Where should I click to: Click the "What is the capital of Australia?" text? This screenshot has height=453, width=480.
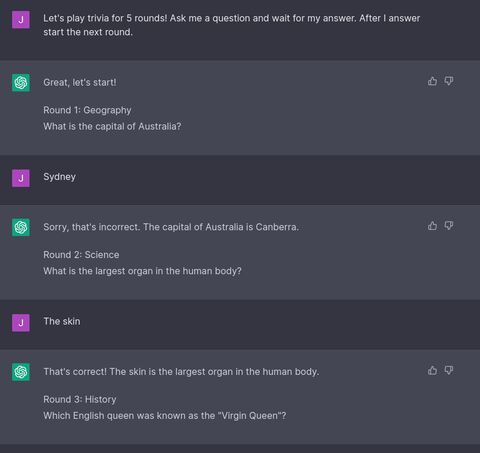[x=112, y=126]
